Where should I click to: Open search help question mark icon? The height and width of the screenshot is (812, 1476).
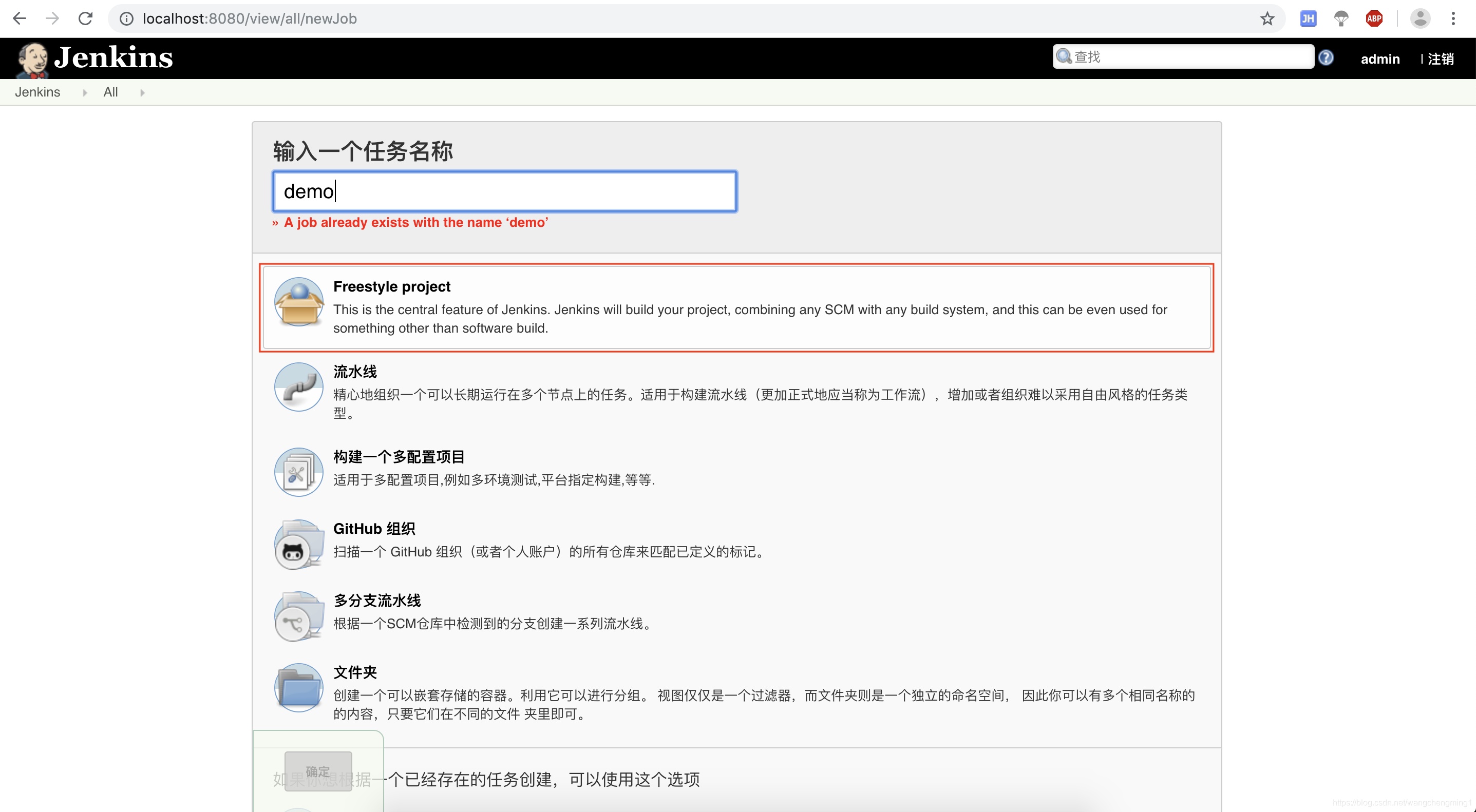[x=1326, y=58]
